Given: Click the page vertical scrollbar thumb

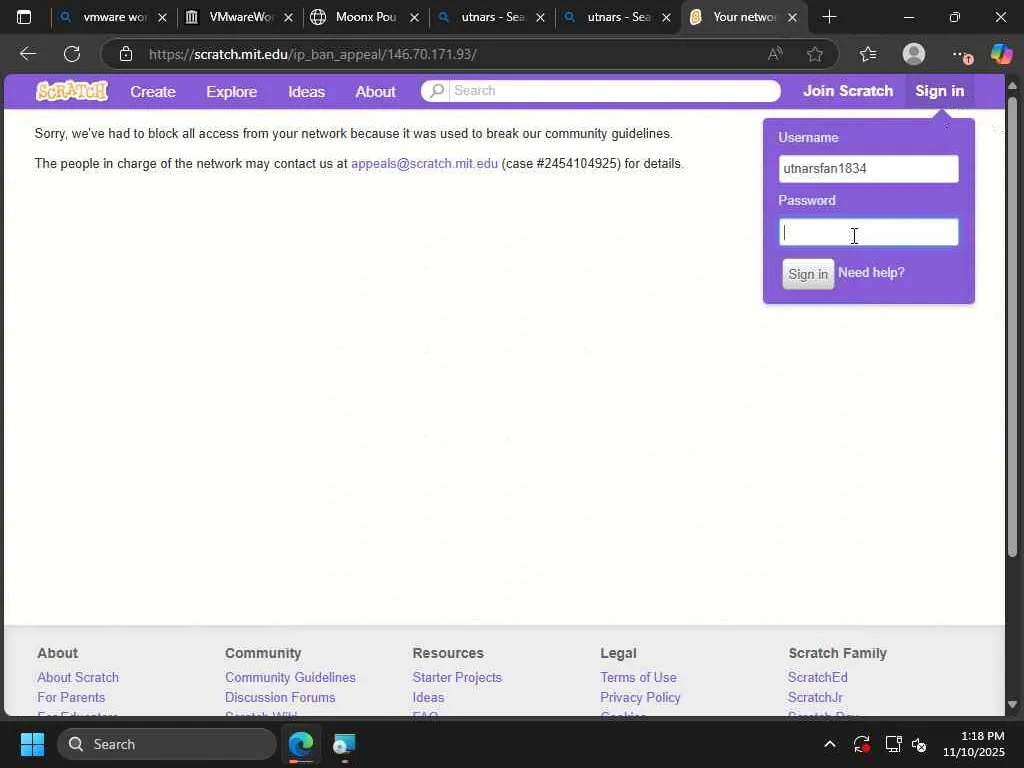Looking at the screenshot, I should 1012,327.
